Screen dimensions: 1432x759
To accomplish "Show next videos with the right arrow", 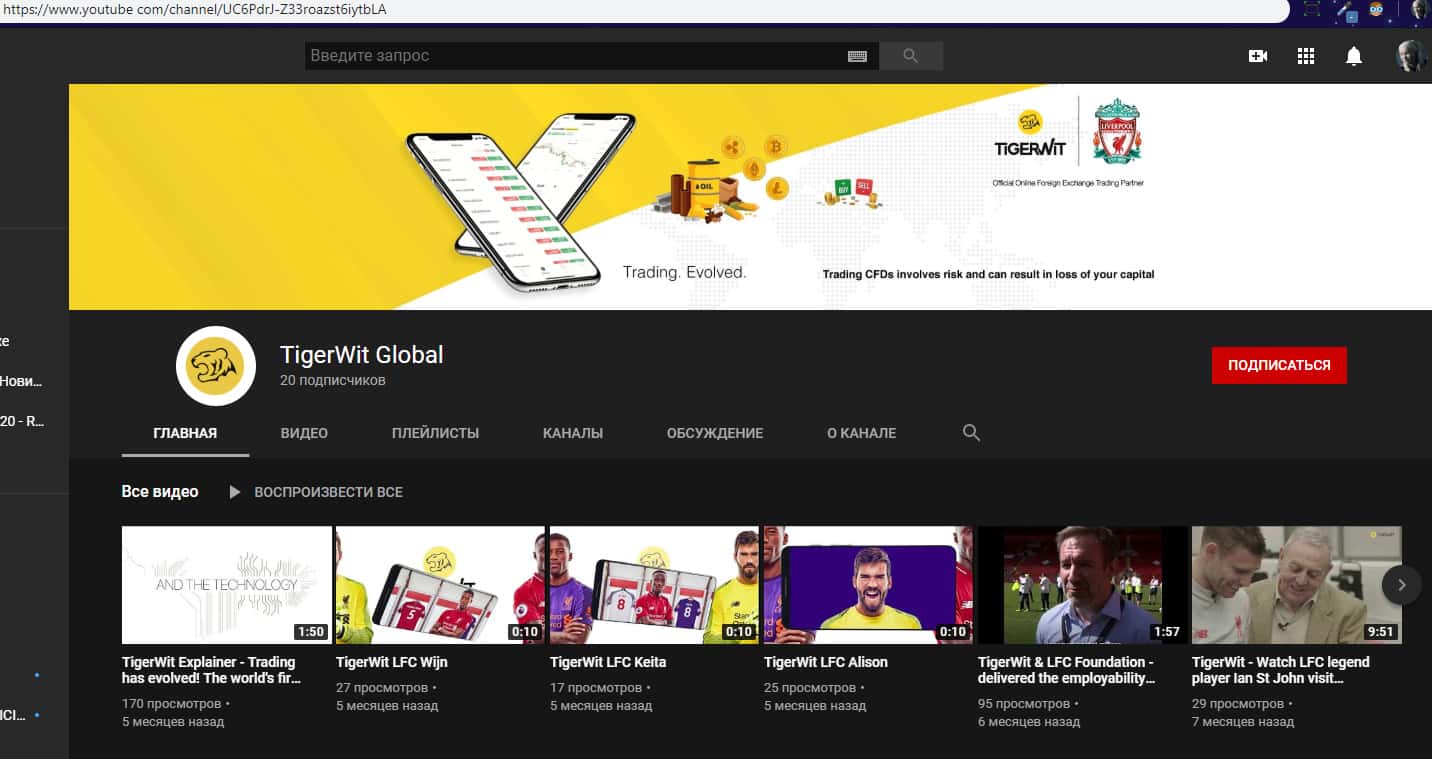I will (1402, 585).
